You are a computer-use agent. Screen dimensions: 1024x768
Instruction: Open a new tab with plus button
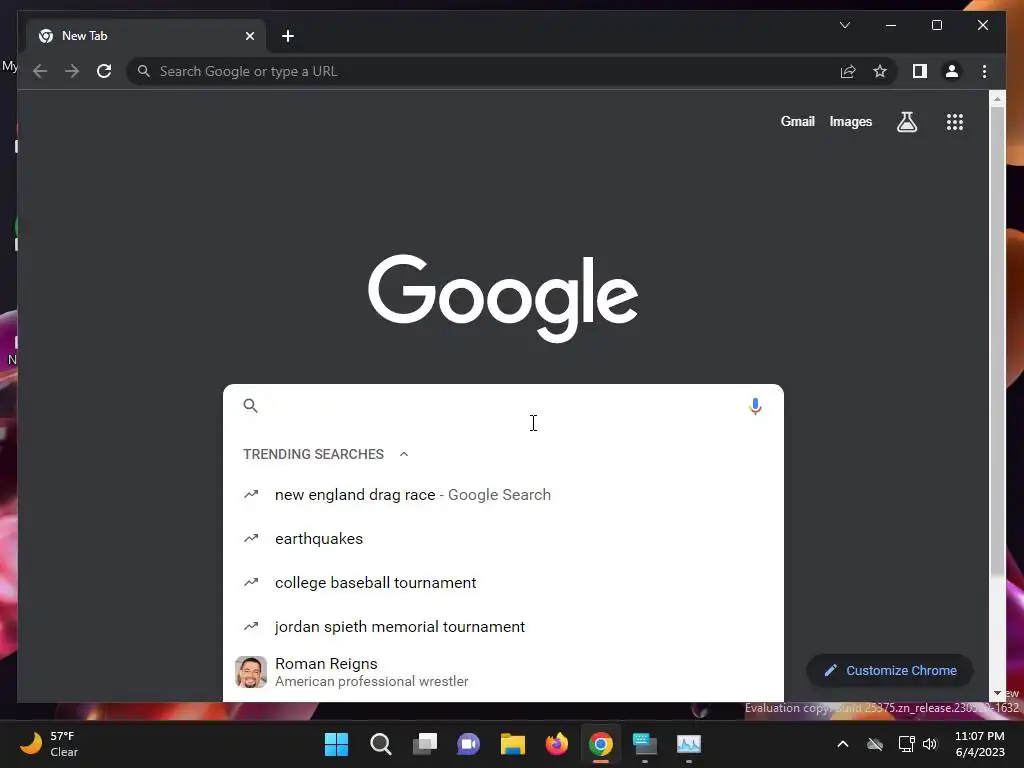(288, 36)
